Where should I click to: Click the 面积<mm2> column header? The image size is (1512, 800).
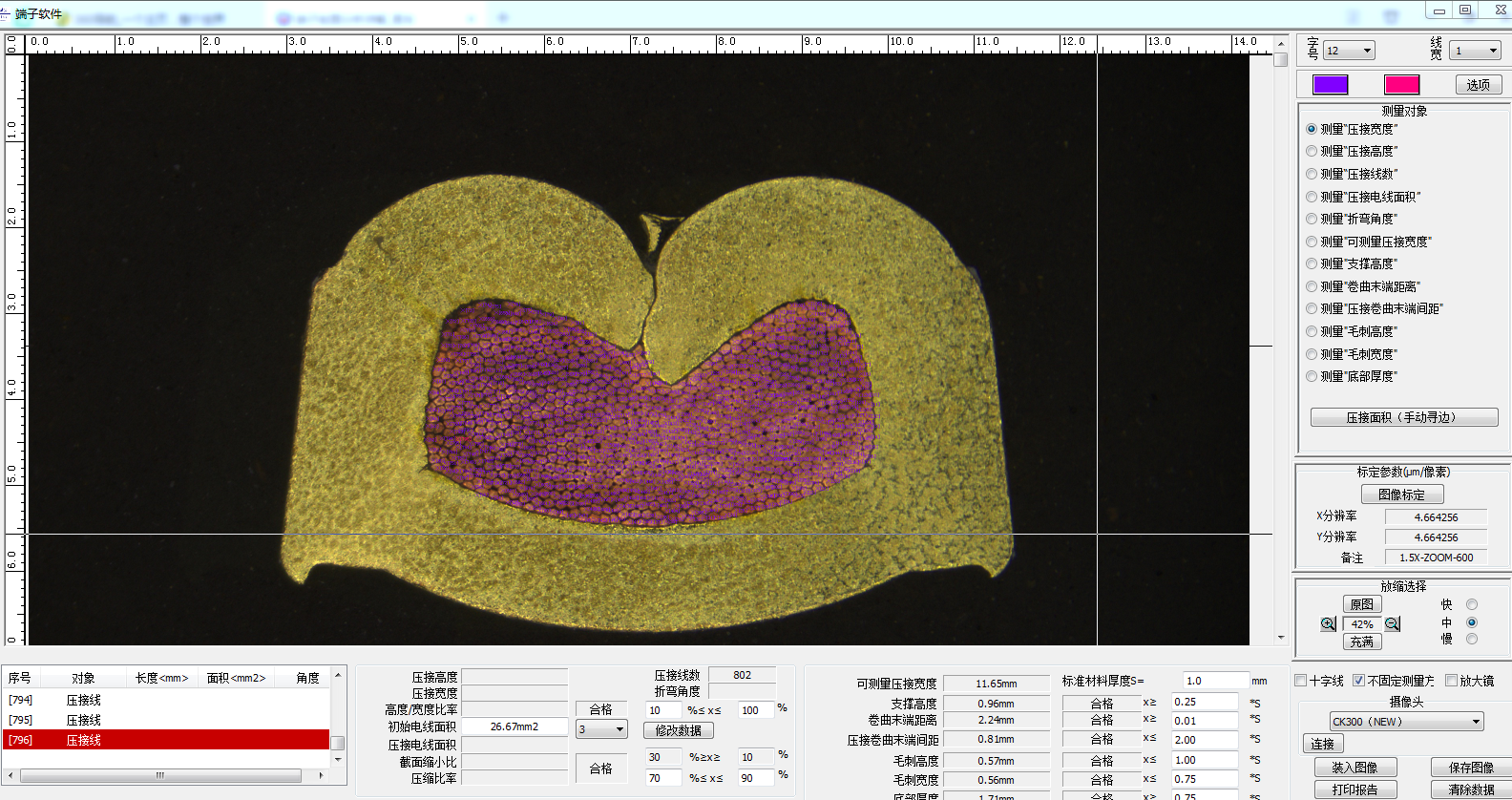point(236,678)
